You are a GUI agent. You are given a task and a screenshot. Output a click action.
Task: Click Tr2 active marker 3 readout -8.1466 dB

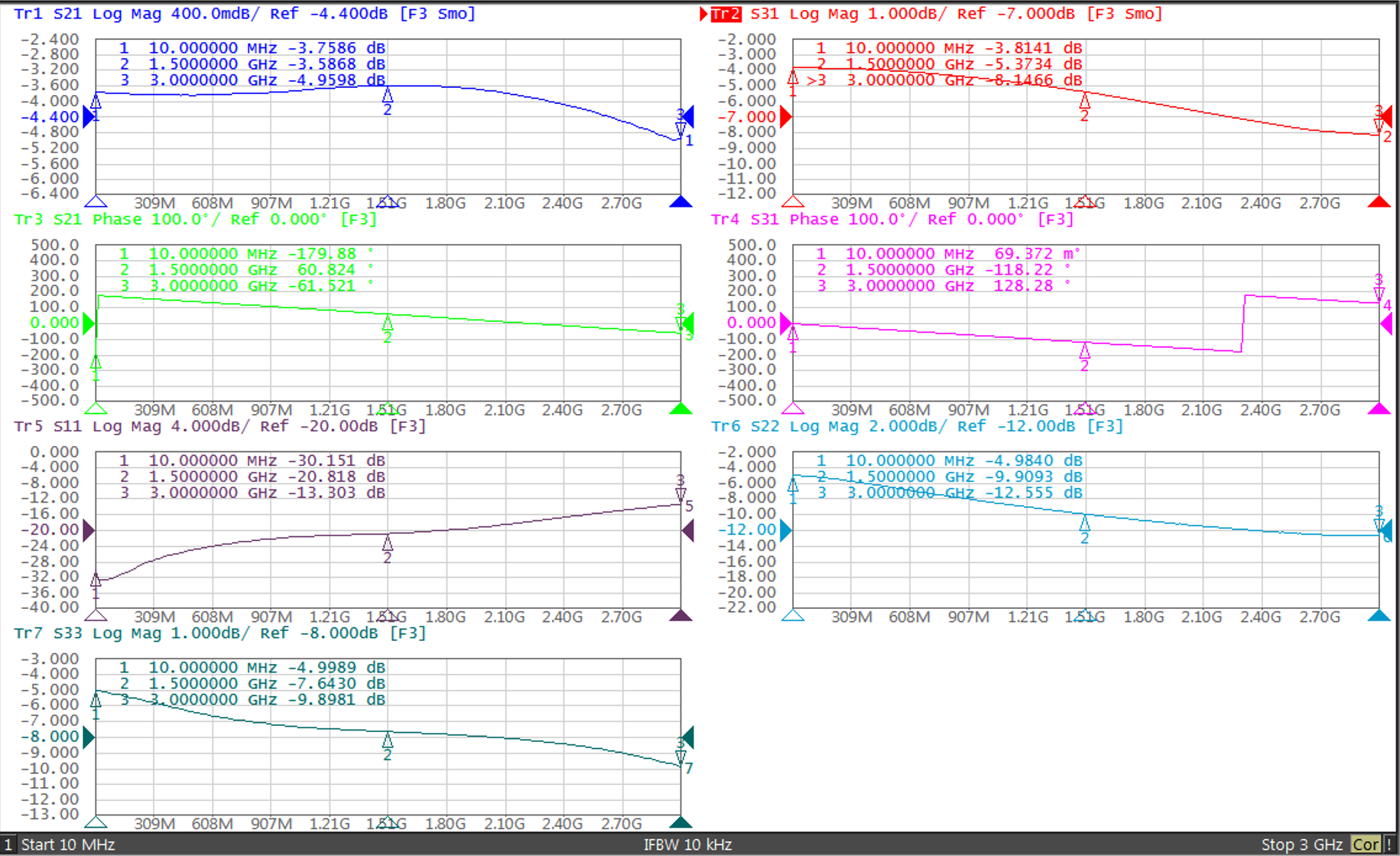pyautogui.click(x=945, y=80)
